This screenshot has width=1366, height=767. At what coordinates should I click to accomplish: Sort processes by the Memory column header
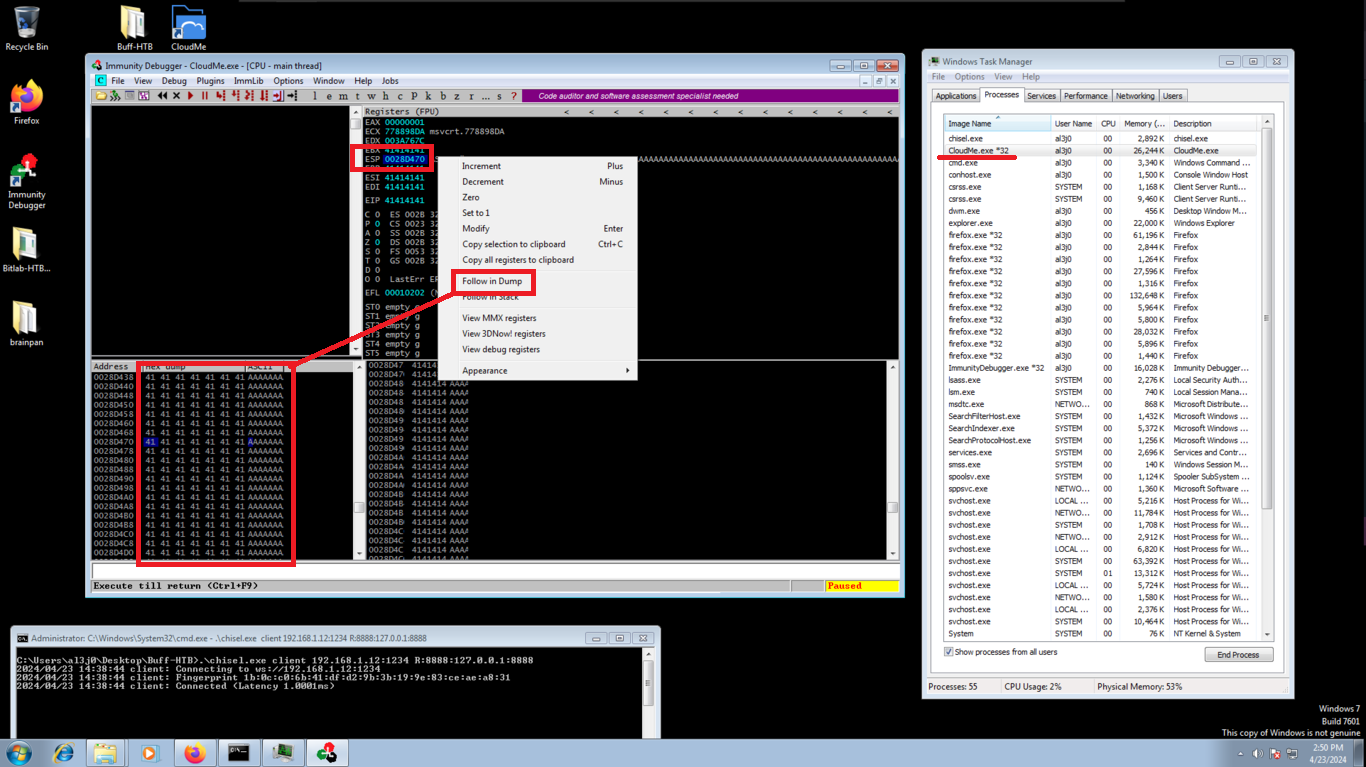(x=1143, y=123)
